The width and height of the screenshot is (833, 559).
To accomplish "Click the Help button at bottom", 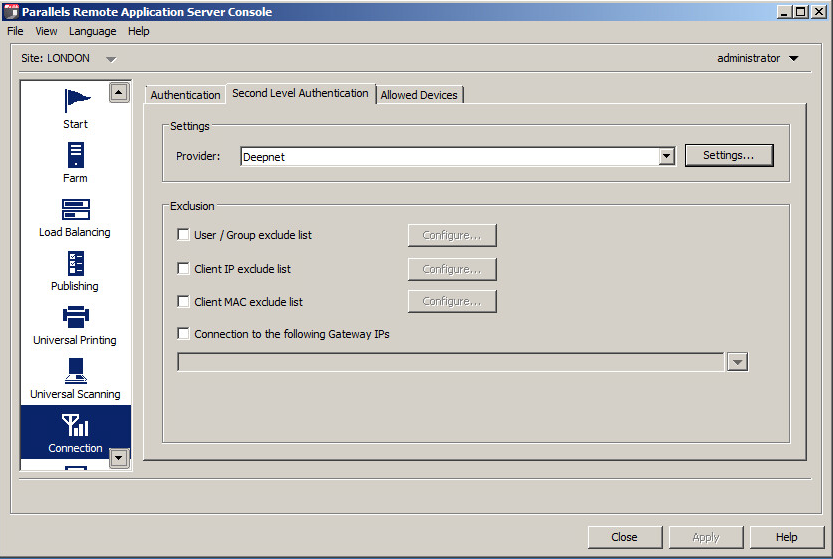I will point(787,537).
